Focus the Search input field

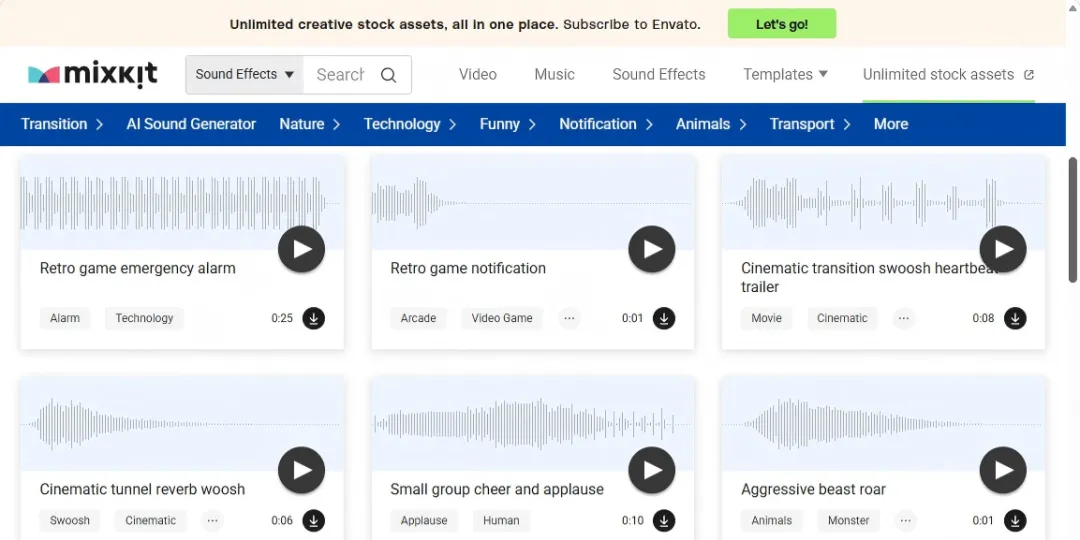340,74
